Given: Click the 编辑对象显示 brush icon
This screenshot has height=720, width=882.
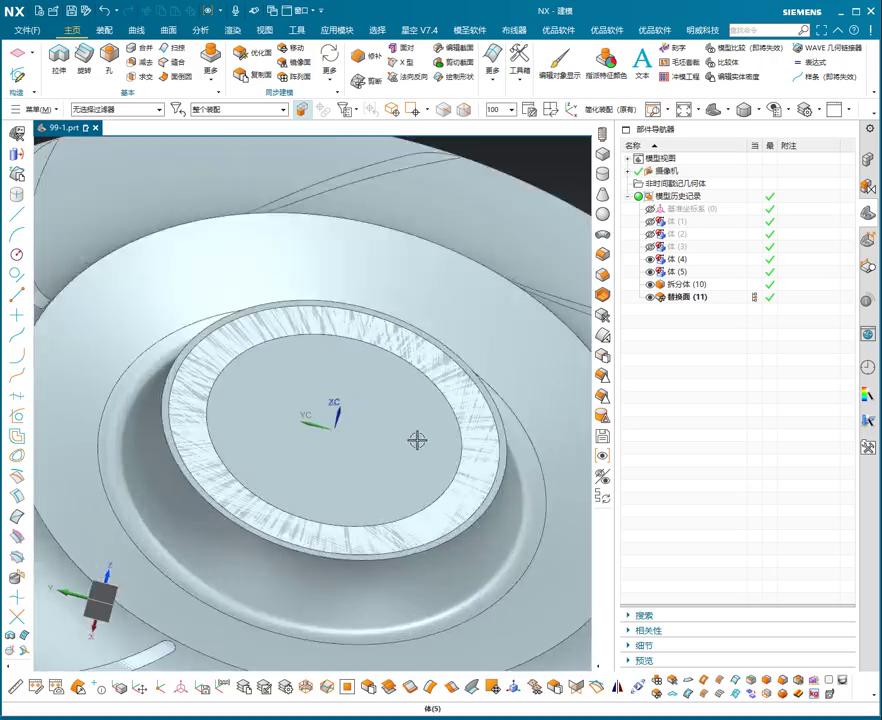Looking at the screenshot, I should (559, 59).
